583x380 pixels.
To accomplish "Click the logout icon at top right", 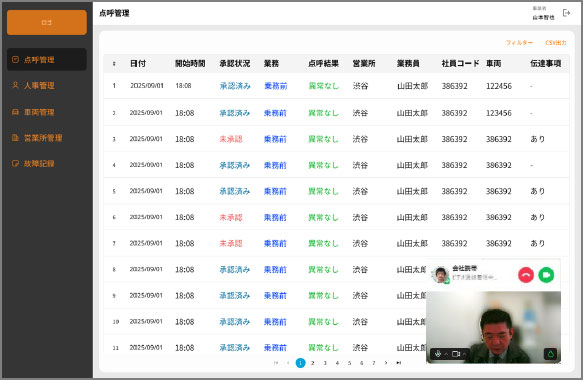I will coord(566,13).
